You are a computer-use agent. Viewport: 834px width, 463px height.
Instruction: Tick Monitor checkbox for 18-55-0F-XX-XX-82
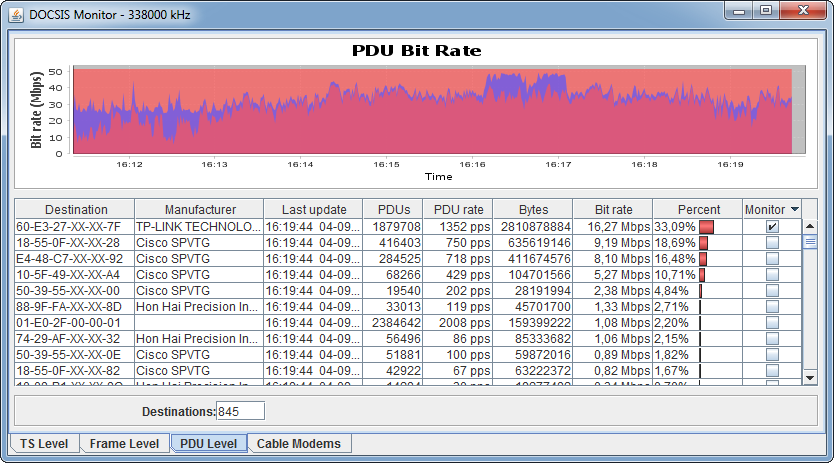coord(772,370)
